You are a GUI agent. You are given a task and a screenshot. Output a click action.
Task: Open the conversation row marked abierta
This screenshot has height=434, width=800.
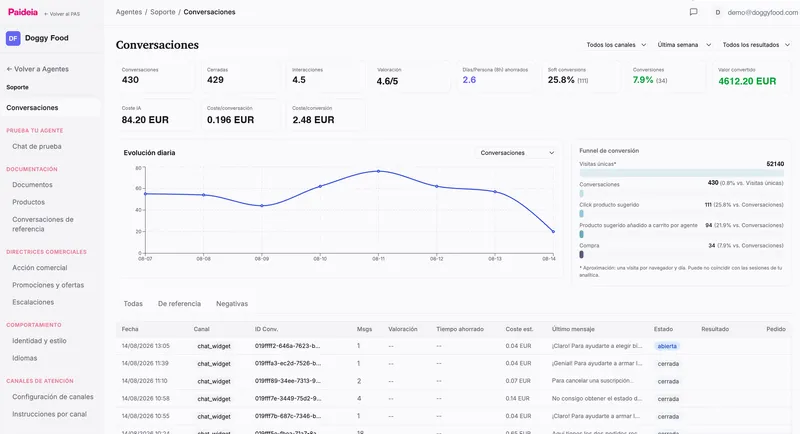click(453, 346)
